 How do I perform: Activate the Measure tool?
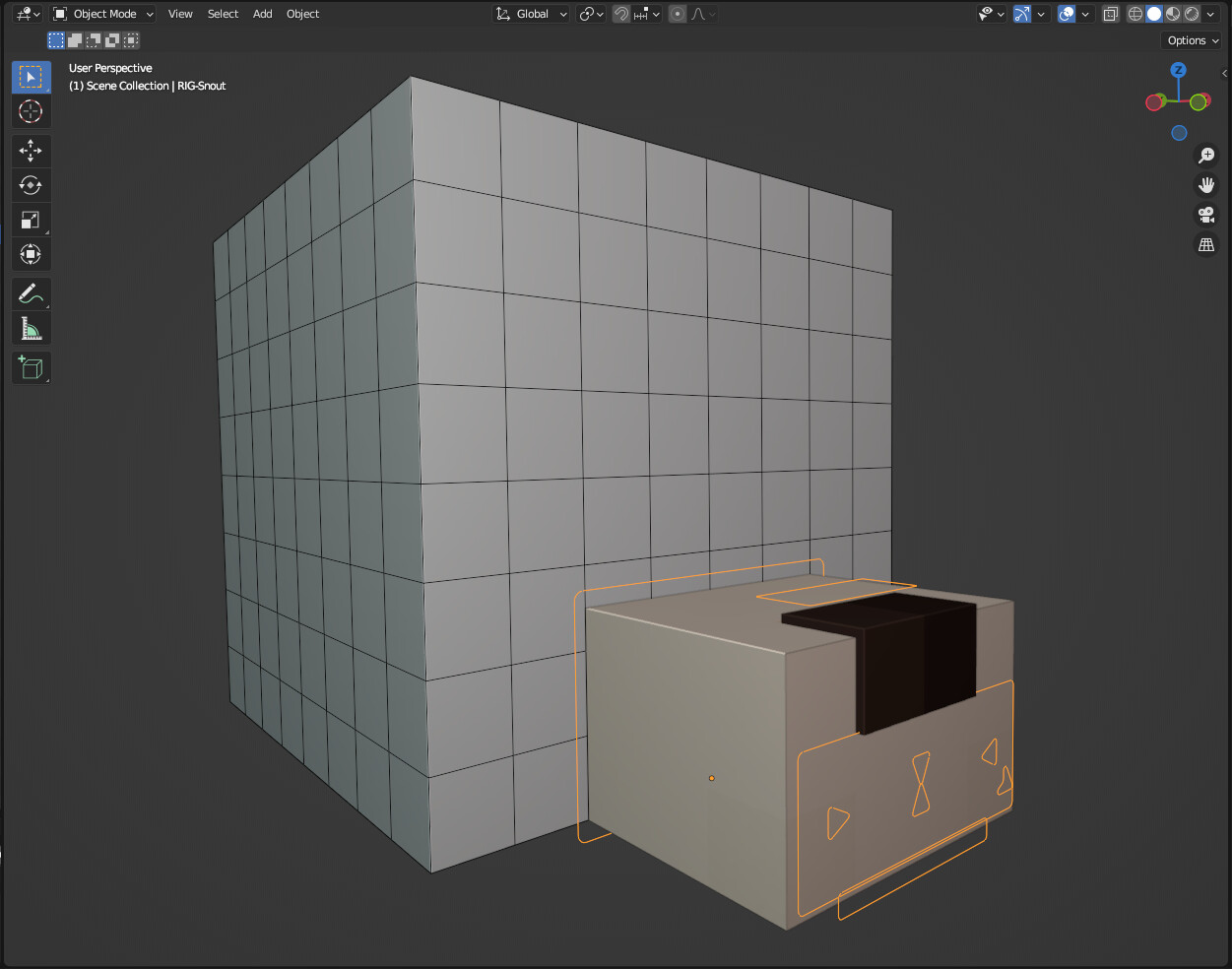tap(31, 329)
